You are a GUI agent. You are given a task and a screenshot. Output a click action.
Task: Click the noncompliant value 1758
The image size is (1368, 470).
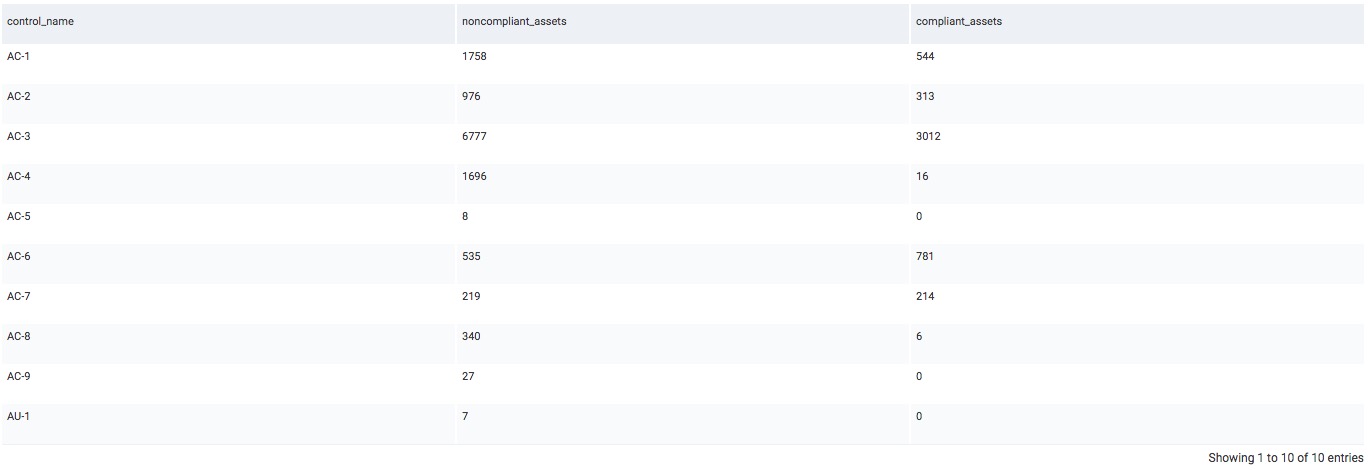473,56
